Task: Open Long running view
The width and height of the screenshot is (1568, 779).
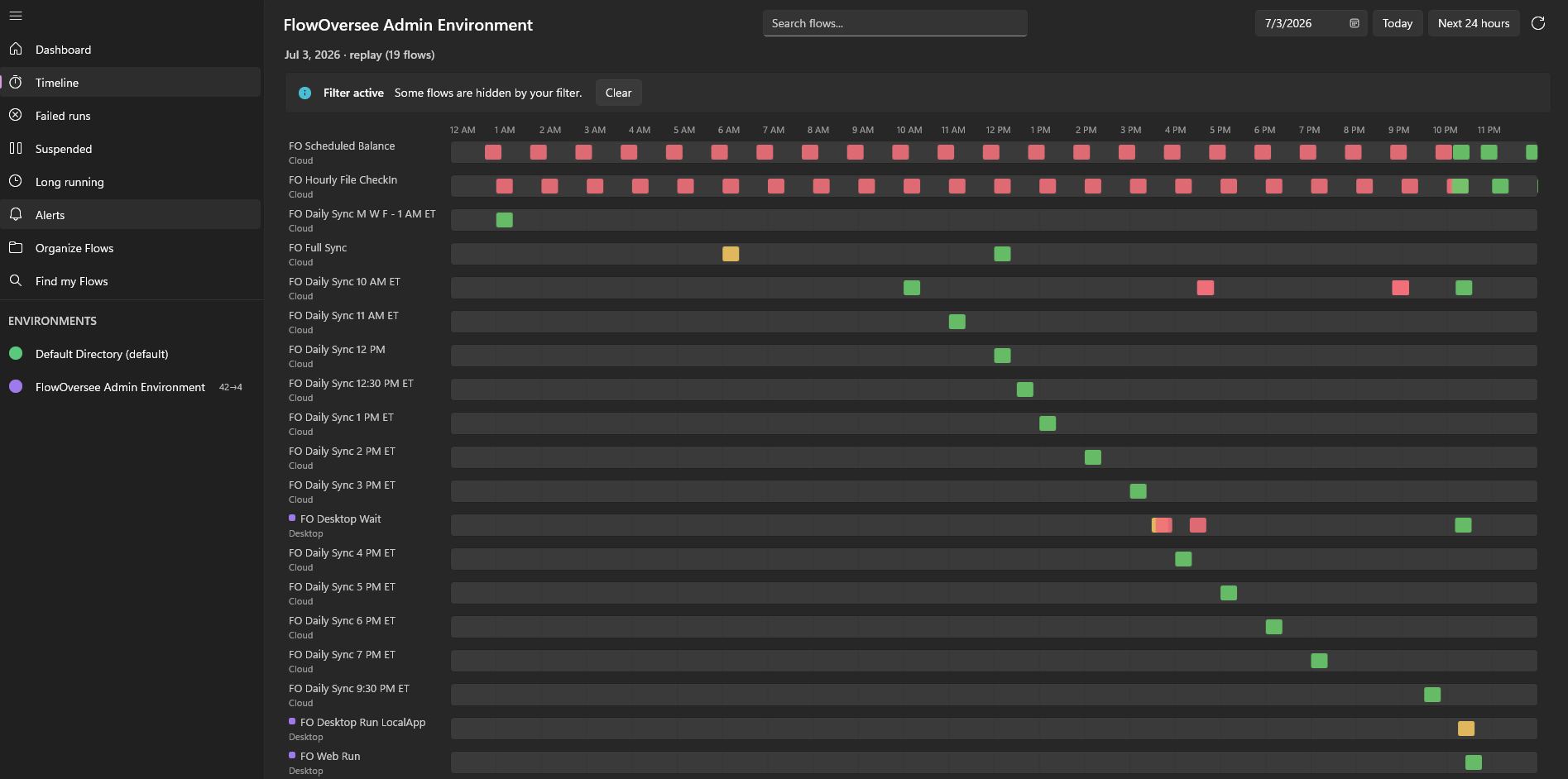Action: tap(130, 182)
